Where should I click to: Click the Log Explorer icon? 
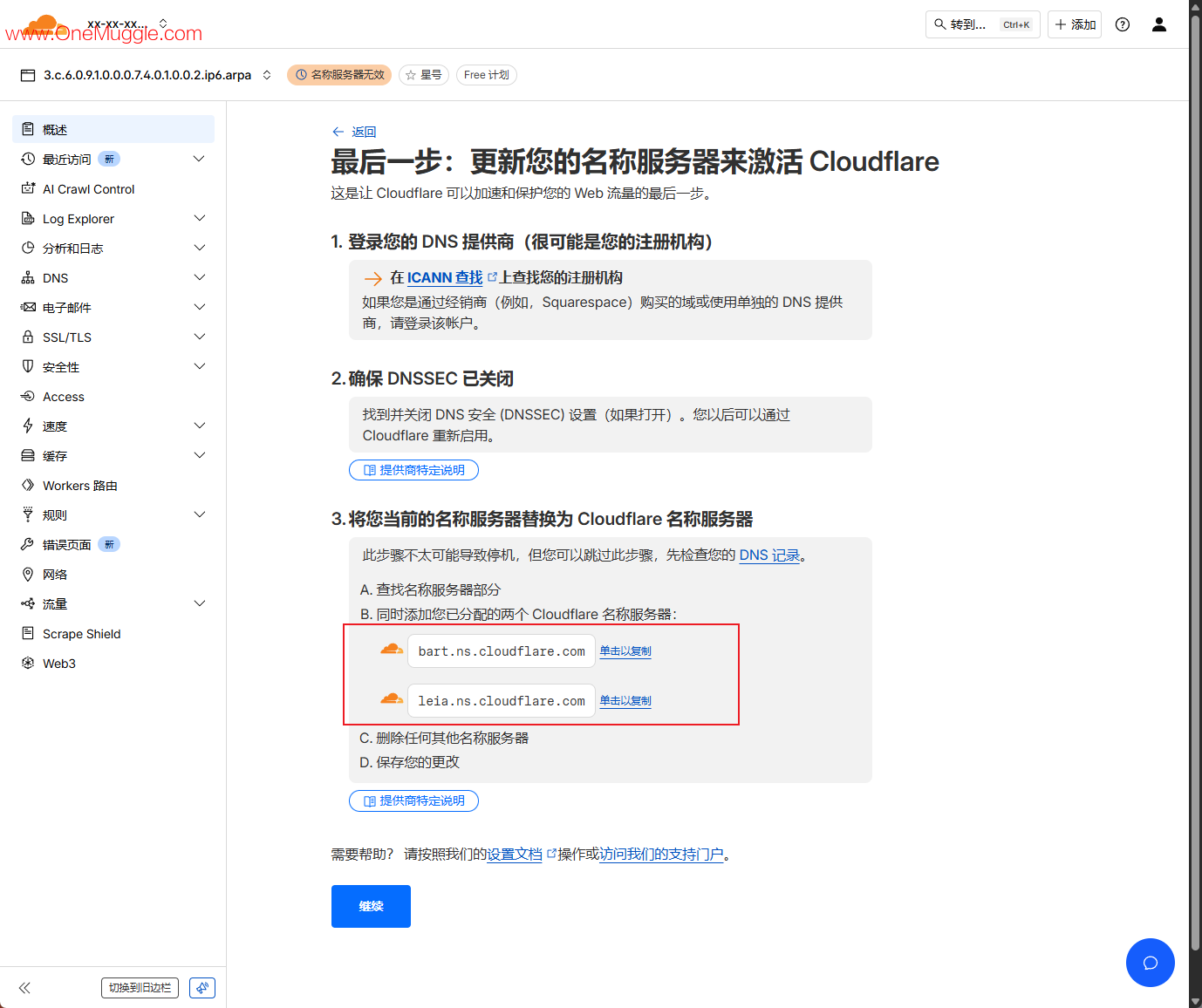tap(28, 218)
